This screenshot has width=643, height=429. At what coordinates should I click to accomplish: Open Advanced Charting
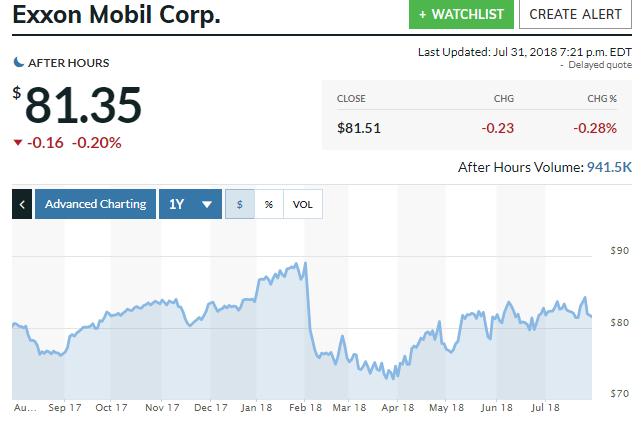tap(96, 204)
